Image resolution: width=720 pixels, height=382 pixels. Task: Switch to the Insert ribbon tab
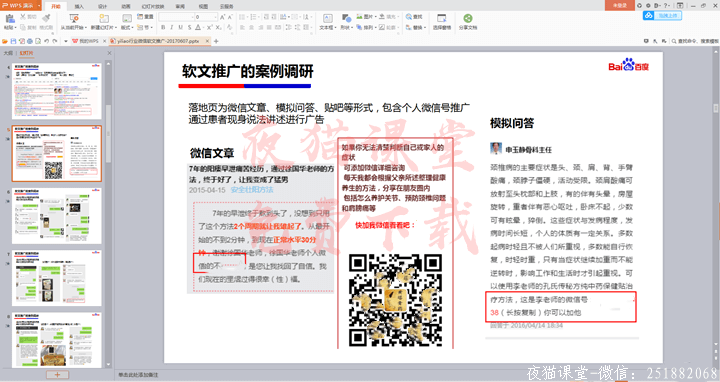[79, 6]
